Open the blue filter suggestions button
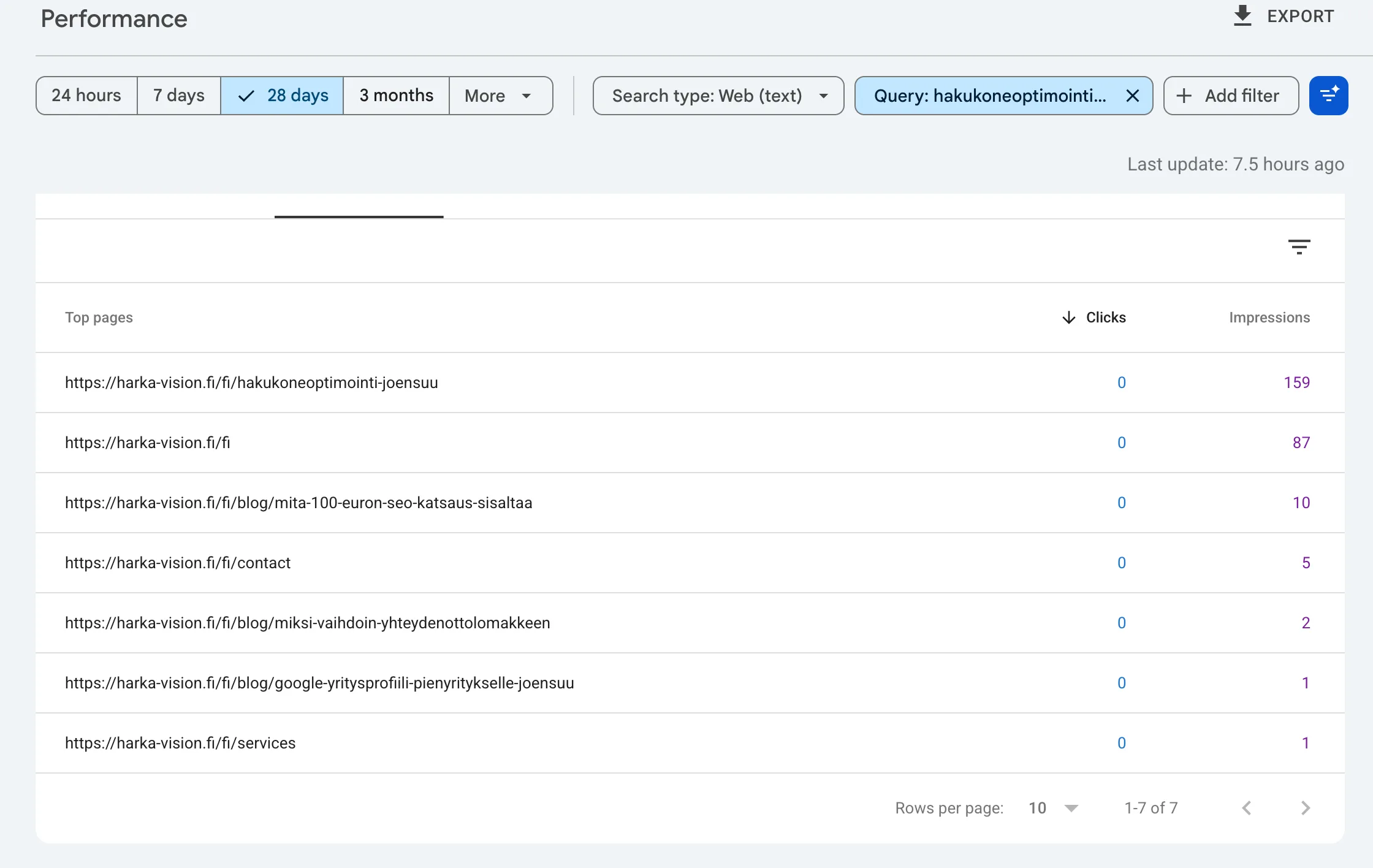The image size is (1373, 868). [x=1328, y=96]
